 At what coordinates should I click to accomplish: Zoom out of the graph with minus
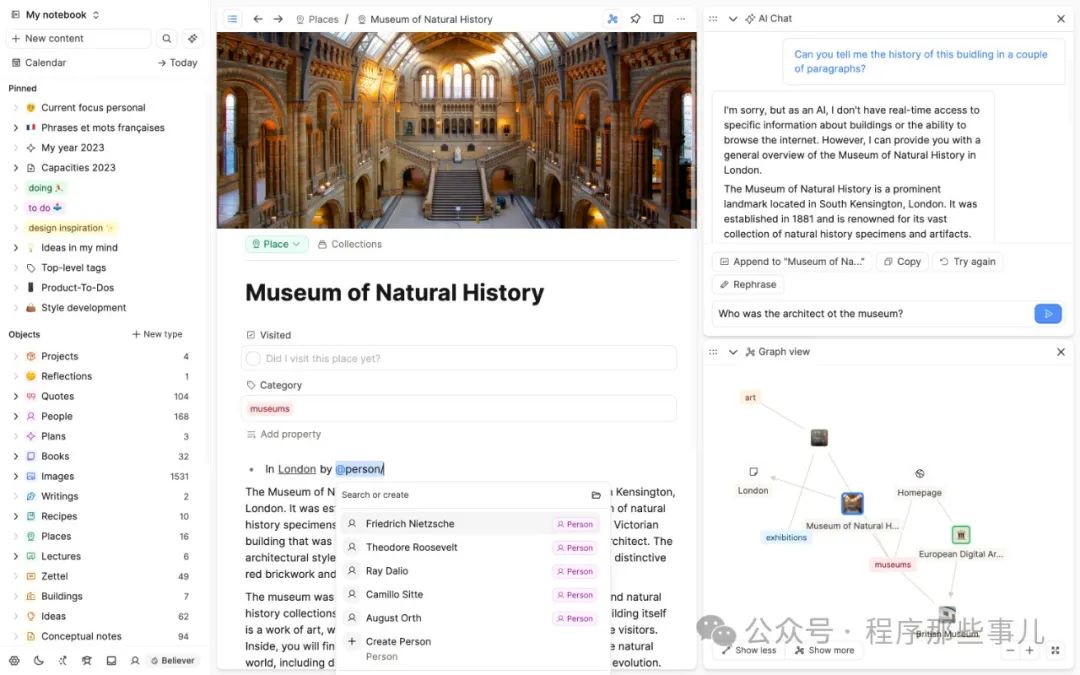(x=1010, y=650)
